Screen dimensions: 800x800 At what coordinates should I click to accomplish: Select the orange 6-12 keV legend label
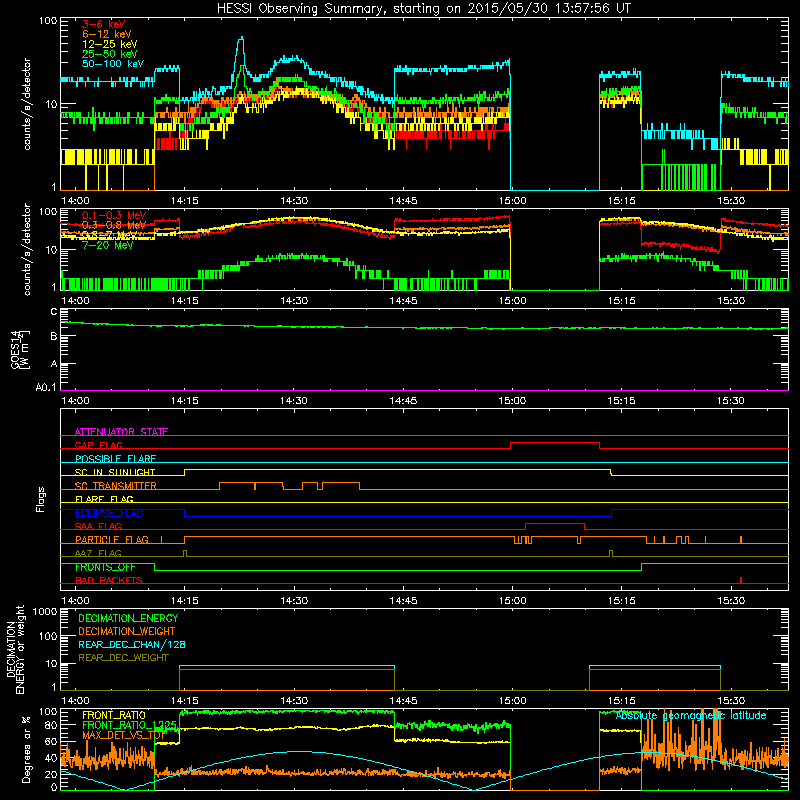coord(107,34)
